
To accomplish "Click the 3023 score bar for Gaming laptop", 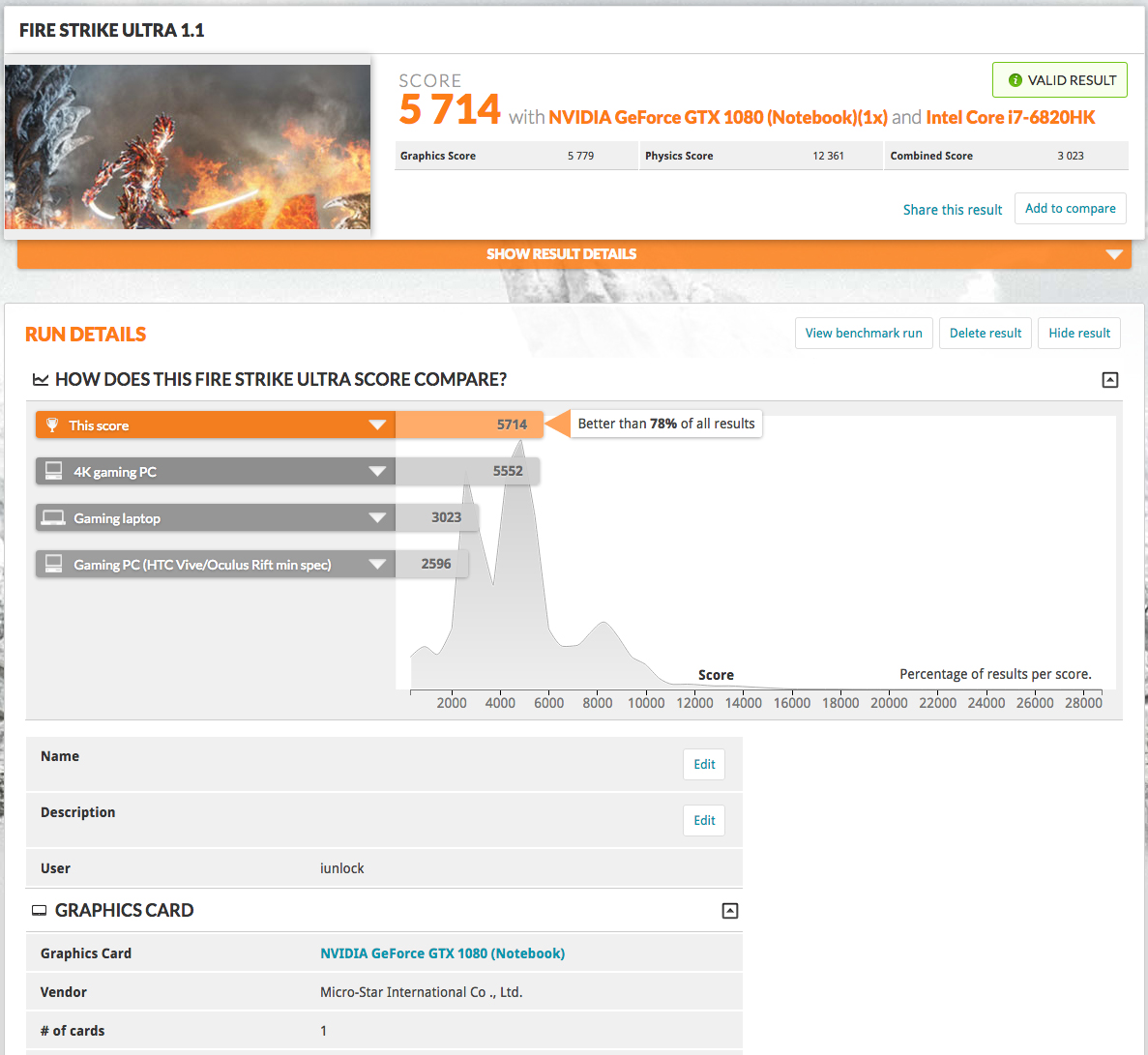I will 437,517.
